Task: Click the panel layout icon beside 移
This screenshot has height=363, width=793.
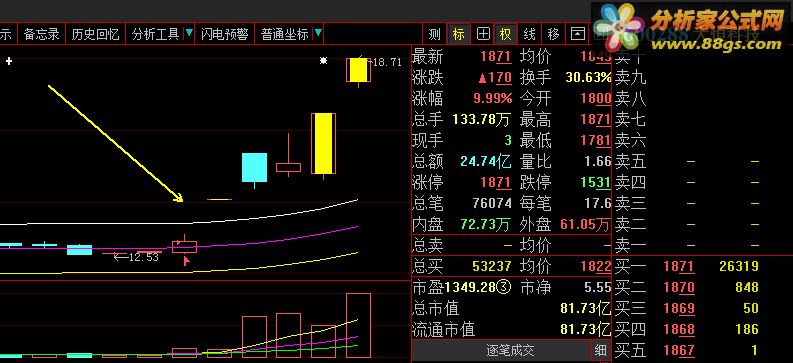Action: (577, 34)
